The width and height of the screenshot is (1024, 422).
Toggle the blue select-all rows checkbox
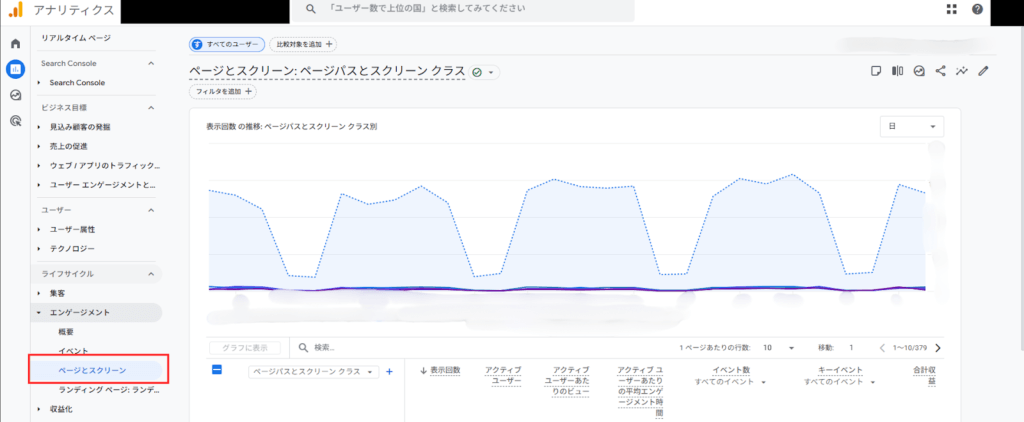(x=217, y=370)
